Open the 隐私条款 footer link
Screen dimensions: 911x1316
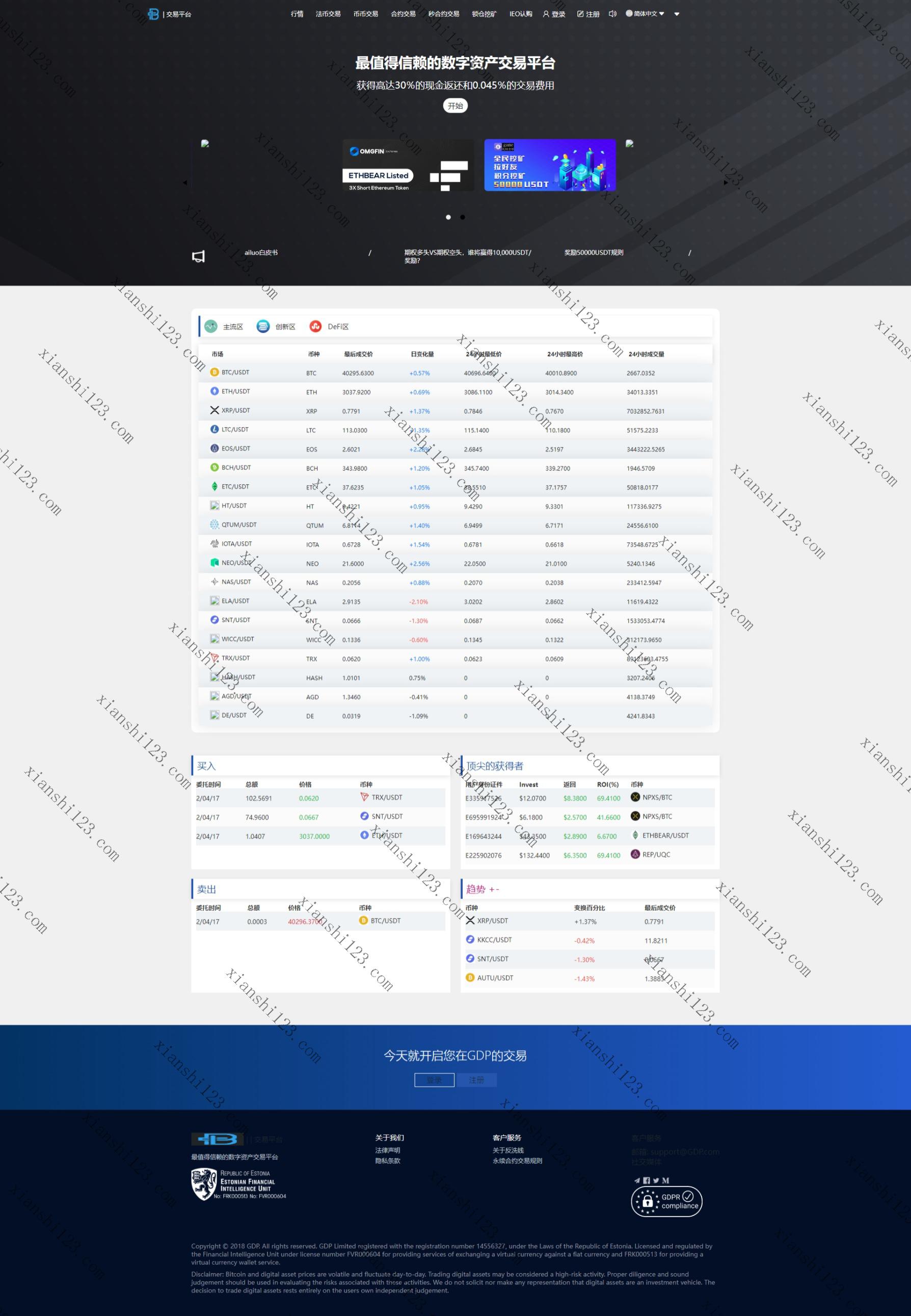pyautogui.click(x=388, y=1160)
